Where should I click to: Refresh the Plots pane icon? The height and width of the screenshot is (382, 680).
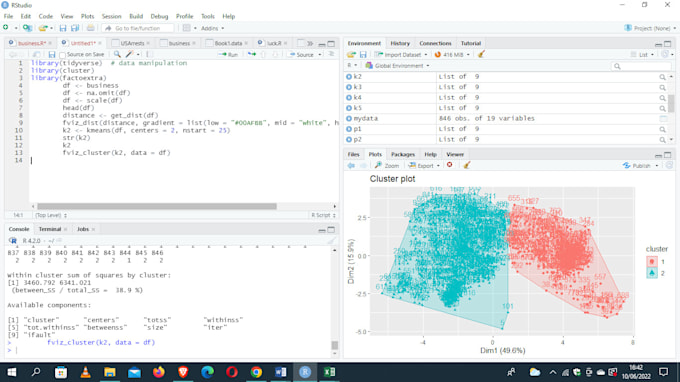[669, 166]
